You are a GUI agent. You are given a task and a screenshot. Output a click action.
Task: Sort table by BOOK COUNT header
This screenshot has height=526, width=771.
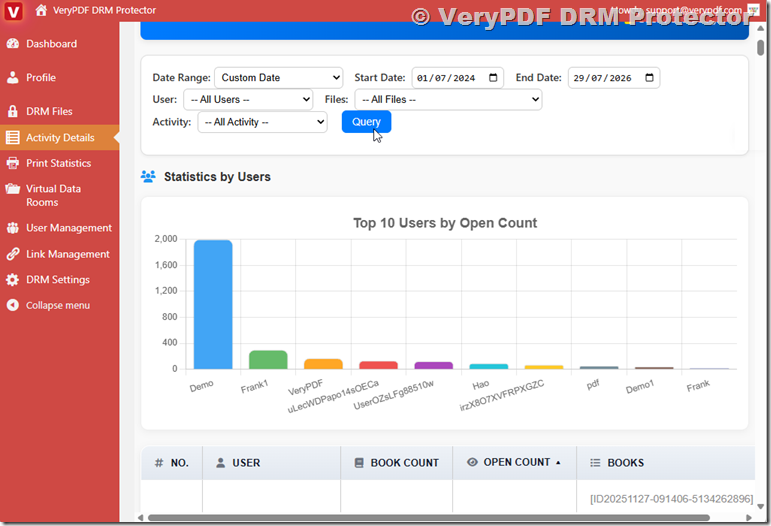pyautogui.click(x=396, y=463)
